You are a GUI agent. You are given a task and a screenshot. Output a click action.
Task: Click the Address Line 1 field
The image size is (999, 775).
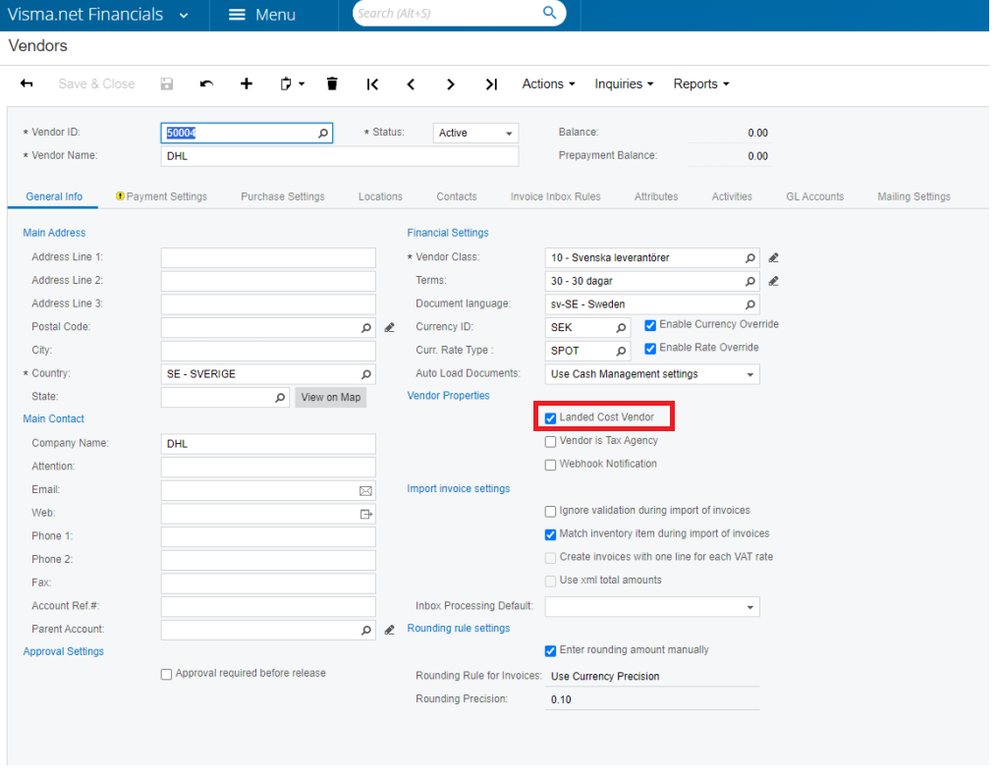click(x=268, y=257)
